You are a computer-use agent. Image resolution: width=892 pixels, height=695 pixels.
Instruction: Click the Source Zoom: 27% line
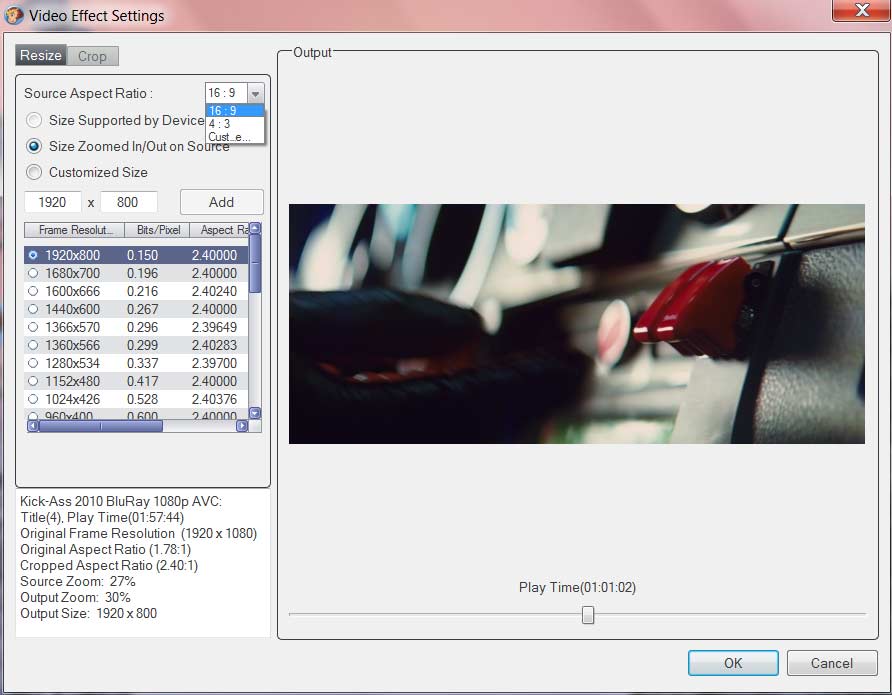pyautogui.click(x=78, y=581)
